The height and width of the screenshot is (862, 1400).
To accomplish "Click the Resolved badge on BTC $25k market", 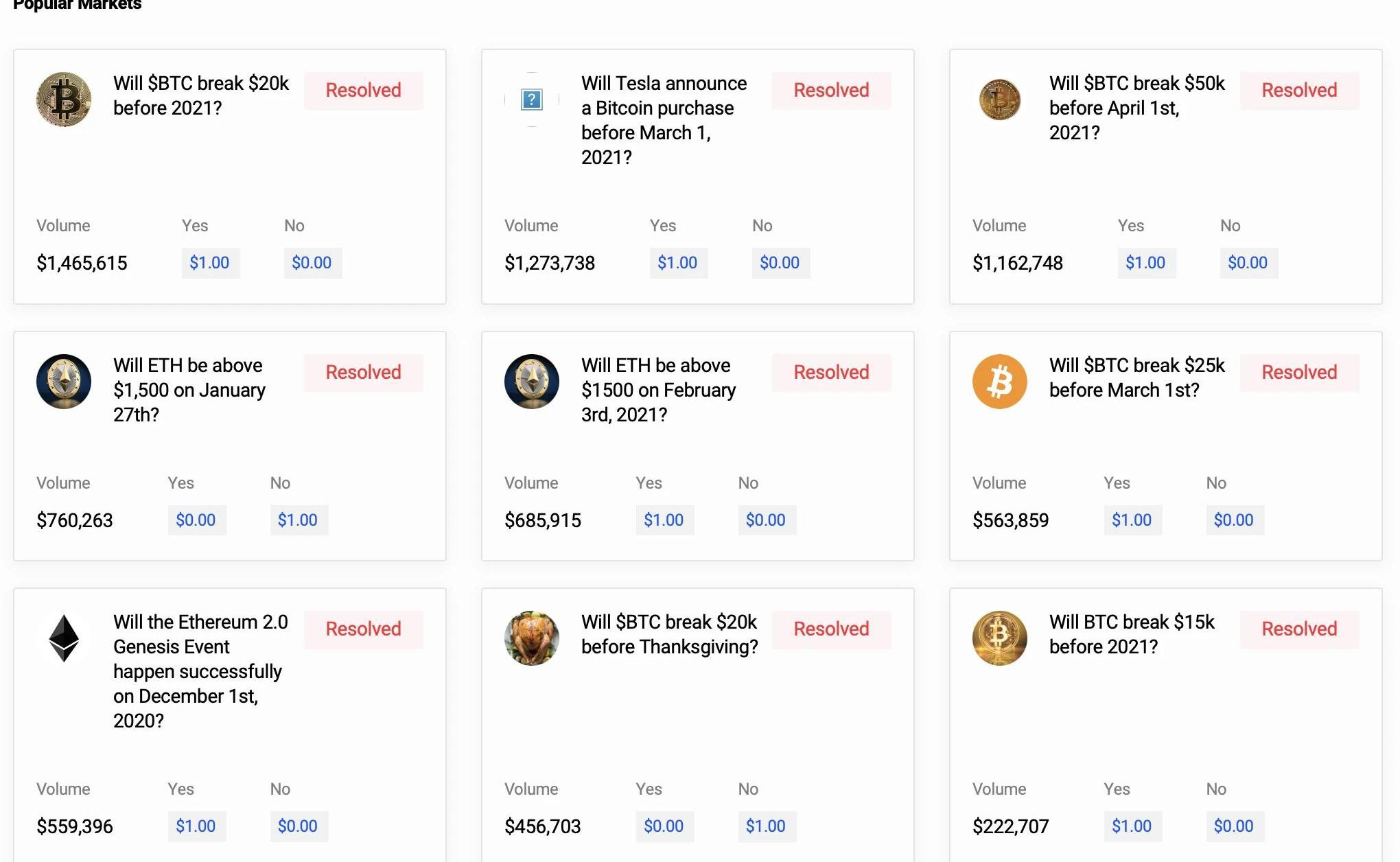I will point(1299,372).
